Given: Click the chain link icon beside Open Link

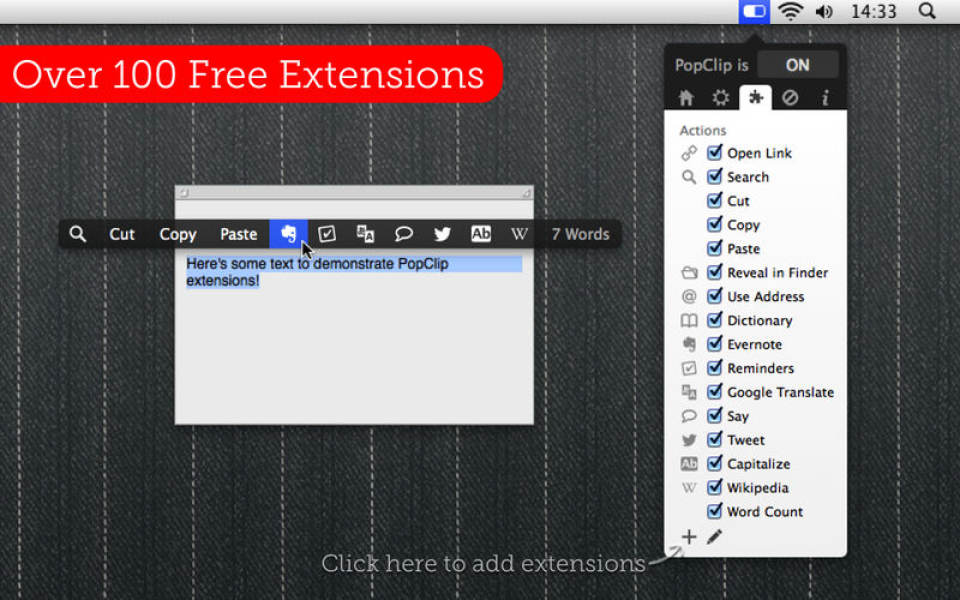Looking at the screenshot, I should [689, 153].
